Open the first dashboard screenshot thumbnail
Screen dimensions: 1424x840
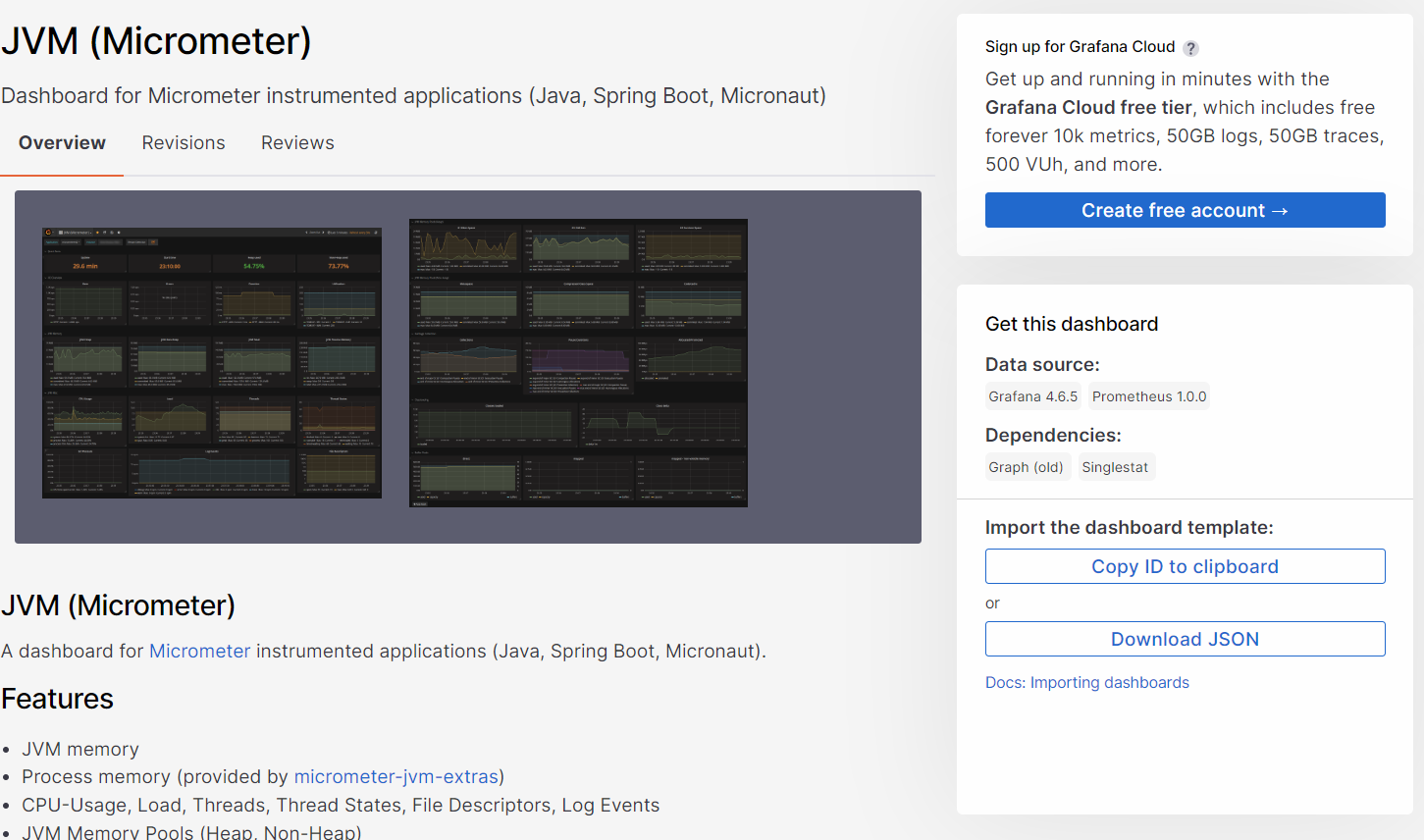[x=212, y=363]
